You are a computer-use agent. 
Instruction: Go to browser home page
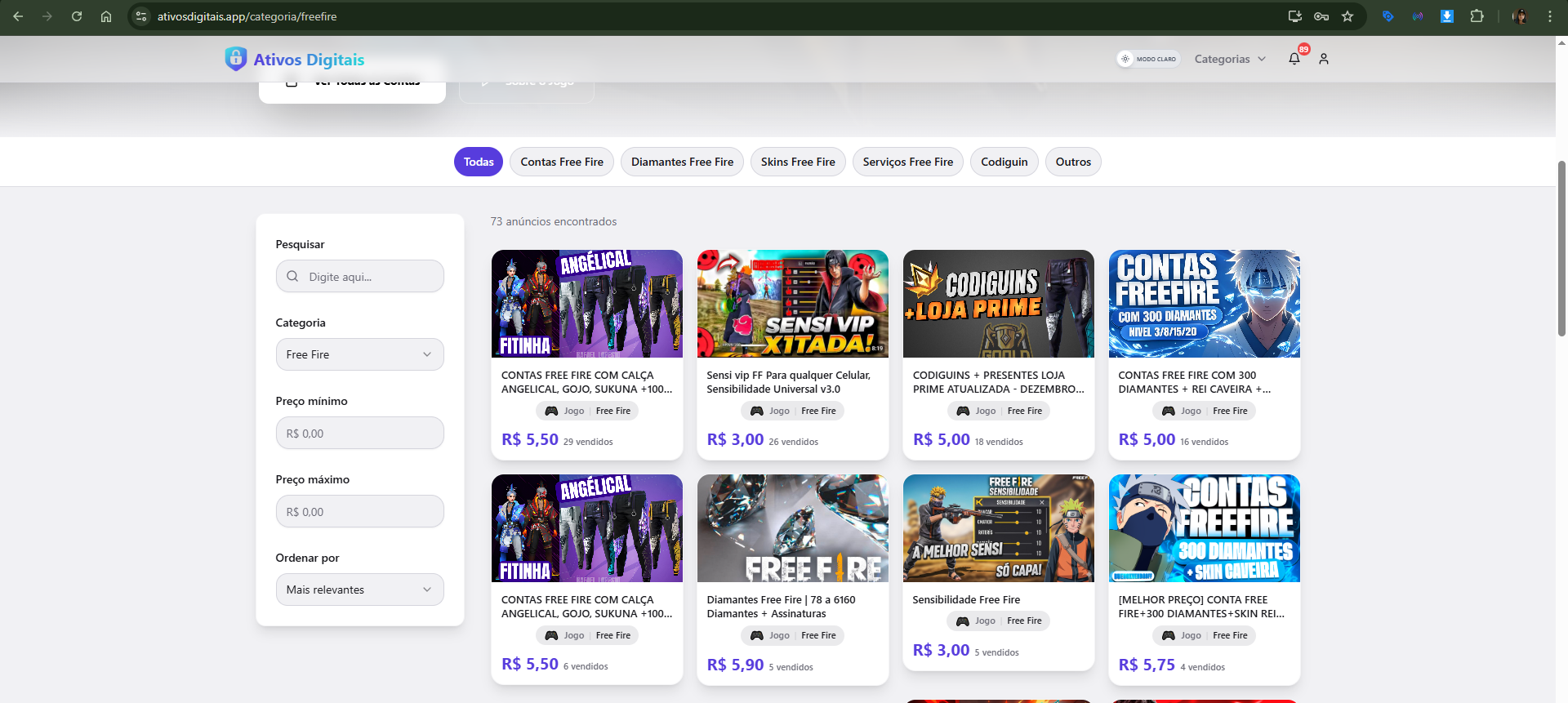click(106, 16)
